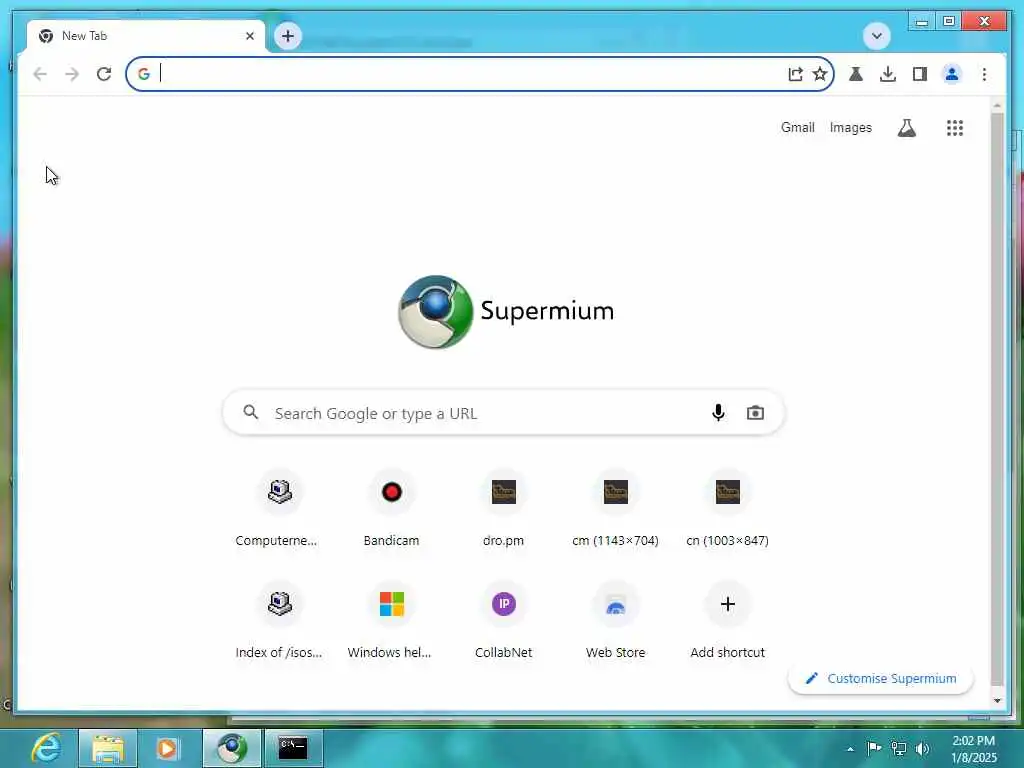The height and width of the screenshot is (768, 1024).
Task: Click Customise Supermium button
Action: click(881, 679)
